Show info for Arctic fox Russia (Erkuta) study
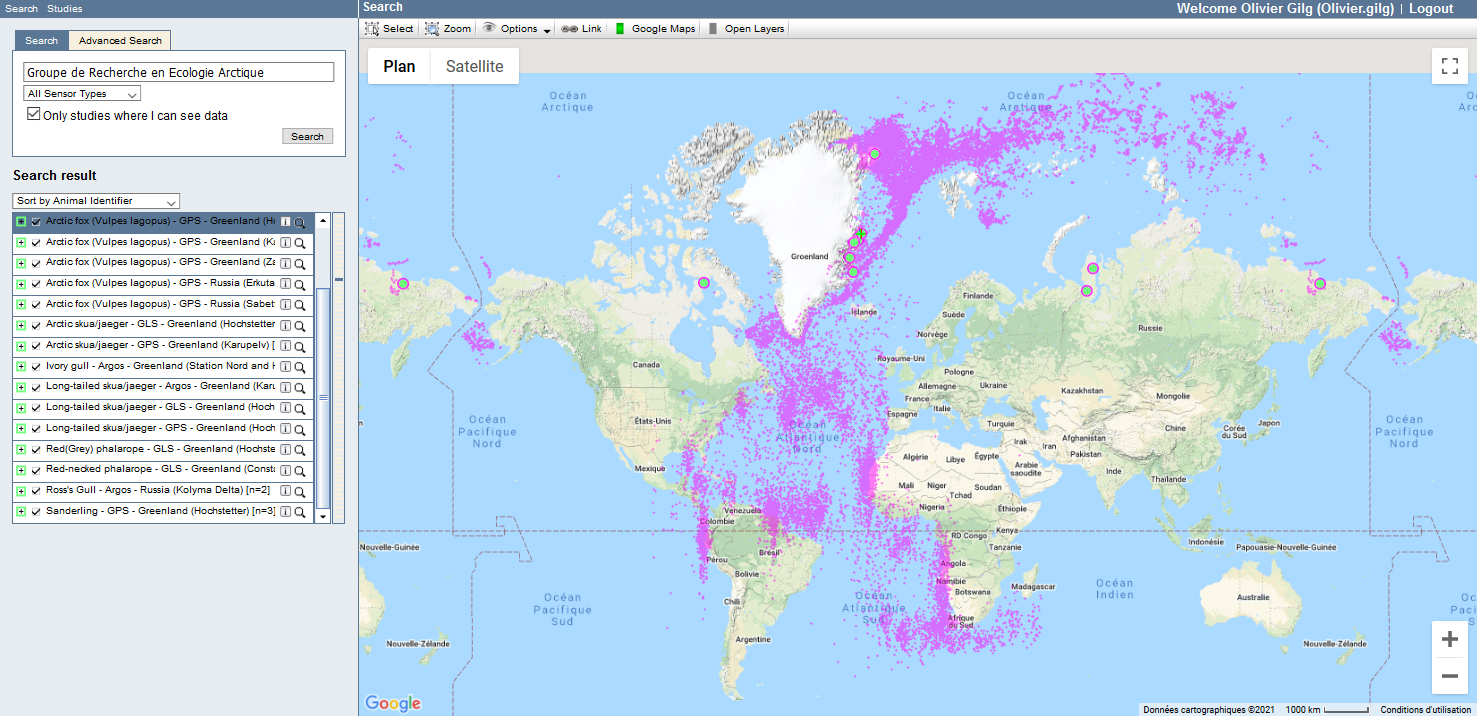1477x716 pixels. click(285, 284)
